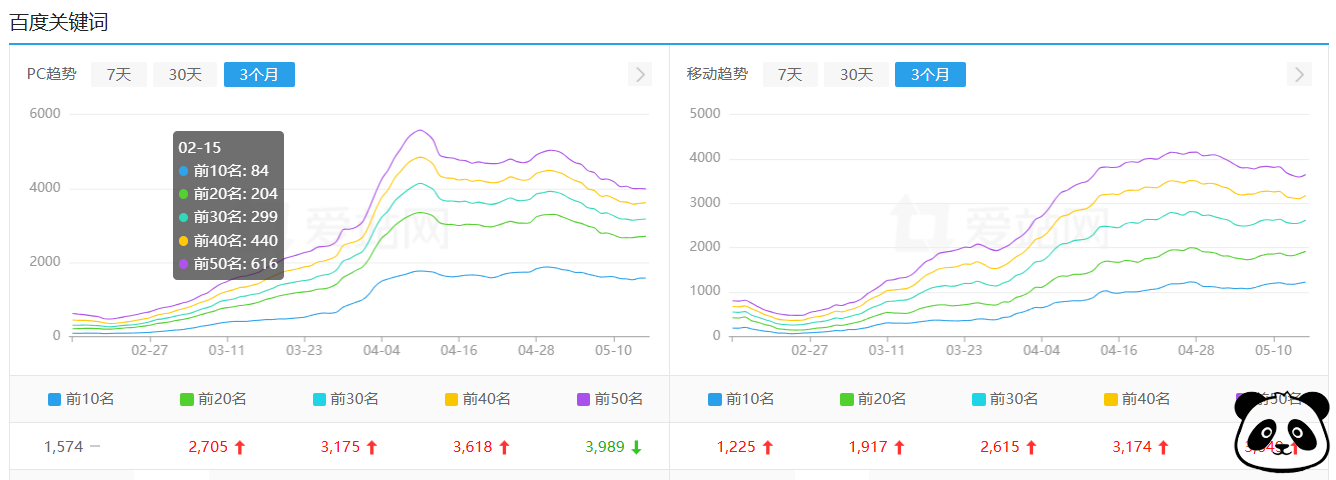Click tooltip entry 前20名: 204
Viewport: 1336px width, 480px height.
(x=228, y=194)
